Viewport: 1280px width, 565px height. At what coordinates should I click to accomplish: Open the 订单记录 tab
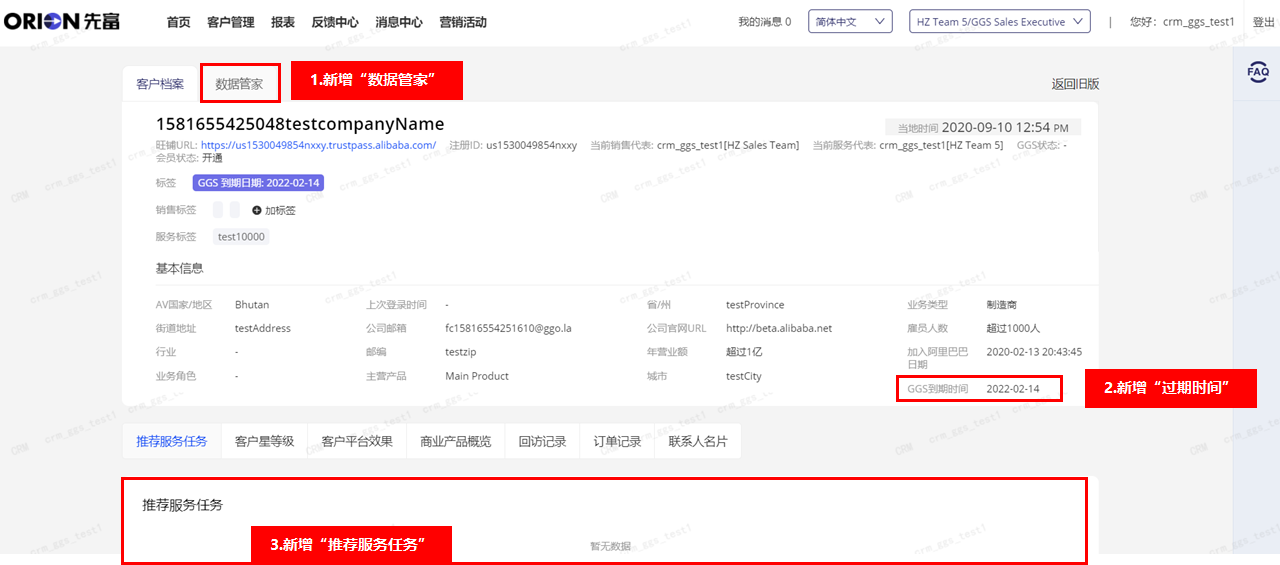(617, 441)
